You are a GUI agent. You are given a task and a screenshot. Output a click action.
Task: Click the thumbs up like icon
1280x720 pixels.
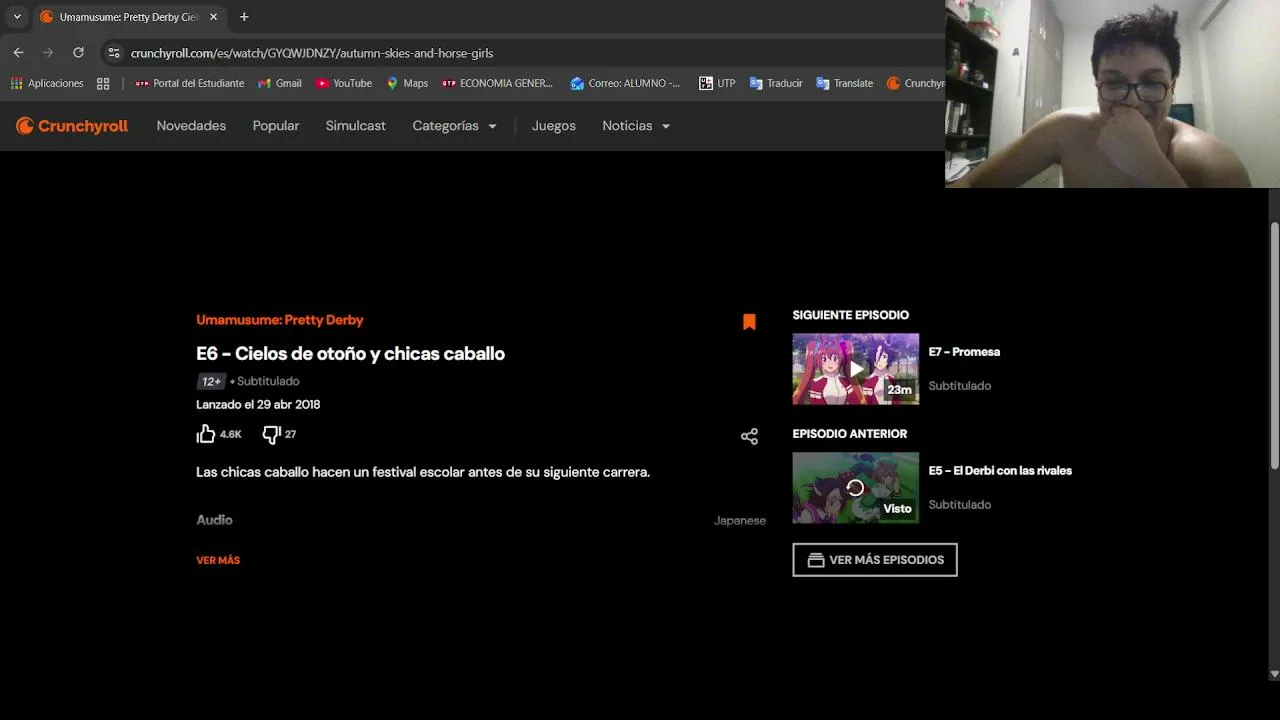pyautogui.click(x=206, y=434)
